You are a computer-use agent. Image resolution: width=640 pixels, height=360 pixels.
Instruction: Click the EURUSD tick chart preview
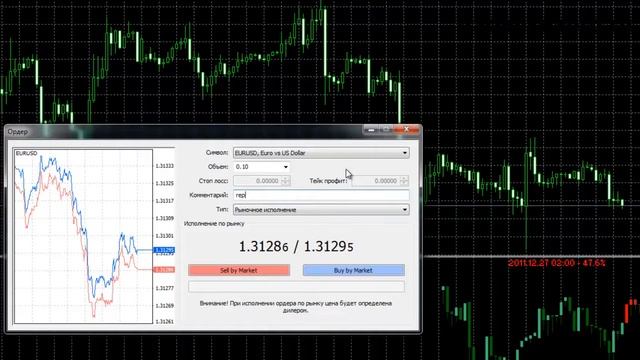point(83,236)
